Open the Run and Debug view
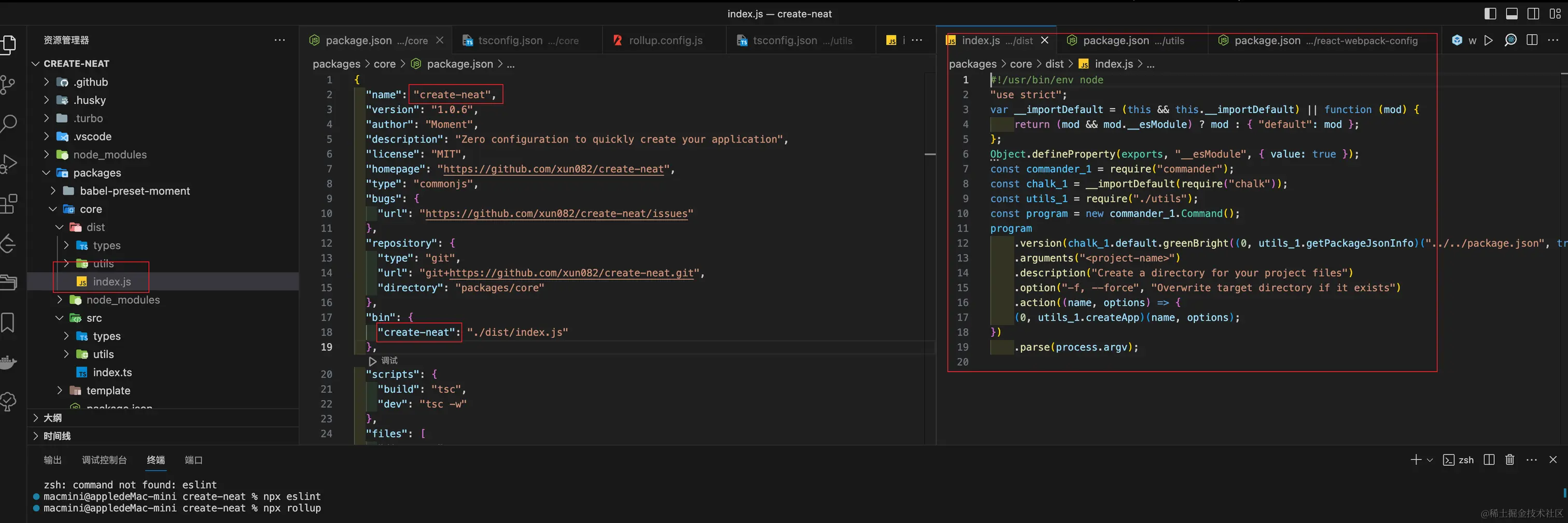Image resolution: width=1568 pixels, height=523 pixels. (x=8, y=164)
